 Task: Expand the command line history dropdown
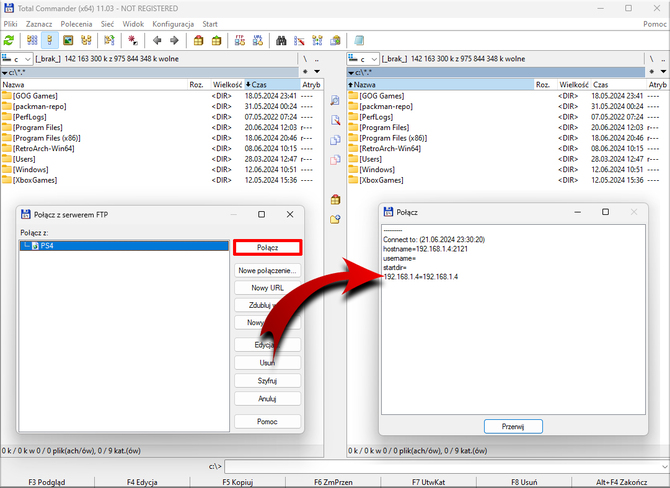point(664,466)
